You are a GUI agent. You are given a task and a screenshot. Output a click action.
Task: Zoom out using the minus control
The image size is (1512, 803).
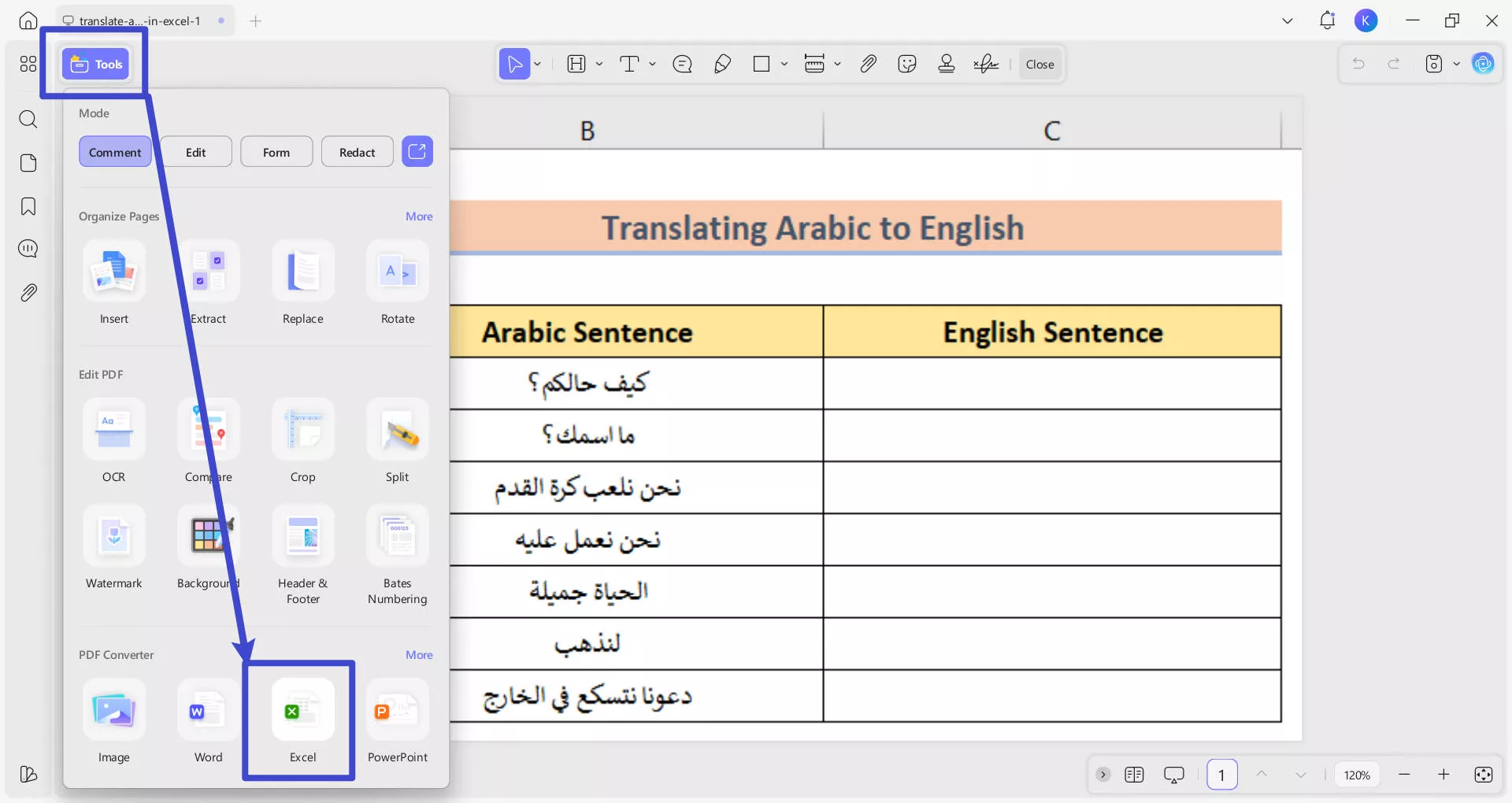click(x=1406, y=775)
